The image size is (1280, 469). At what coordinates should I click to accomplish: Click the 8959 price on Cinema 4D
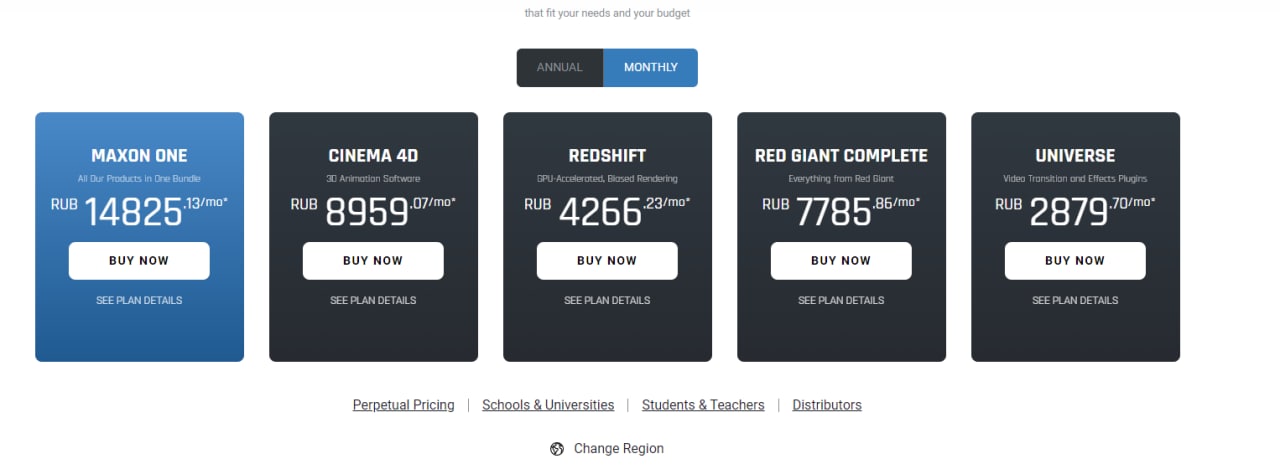coord(368,213)
